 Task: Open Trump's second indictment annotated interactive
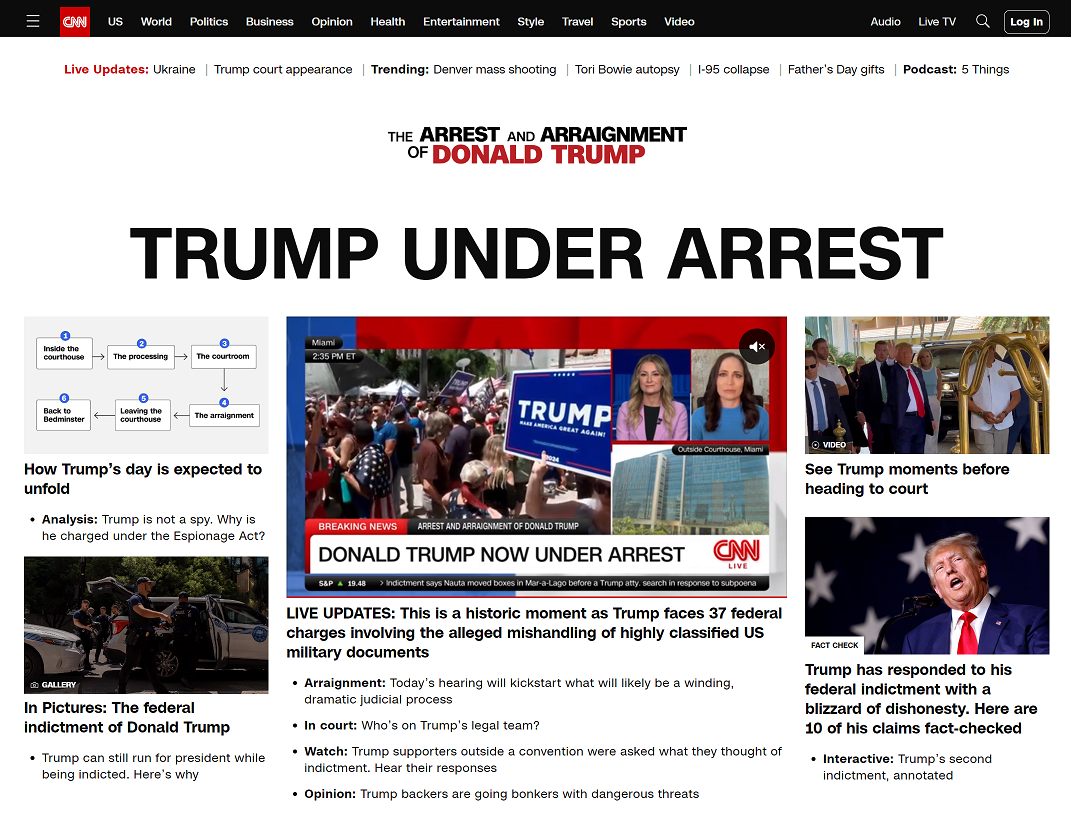pos(907,767)
